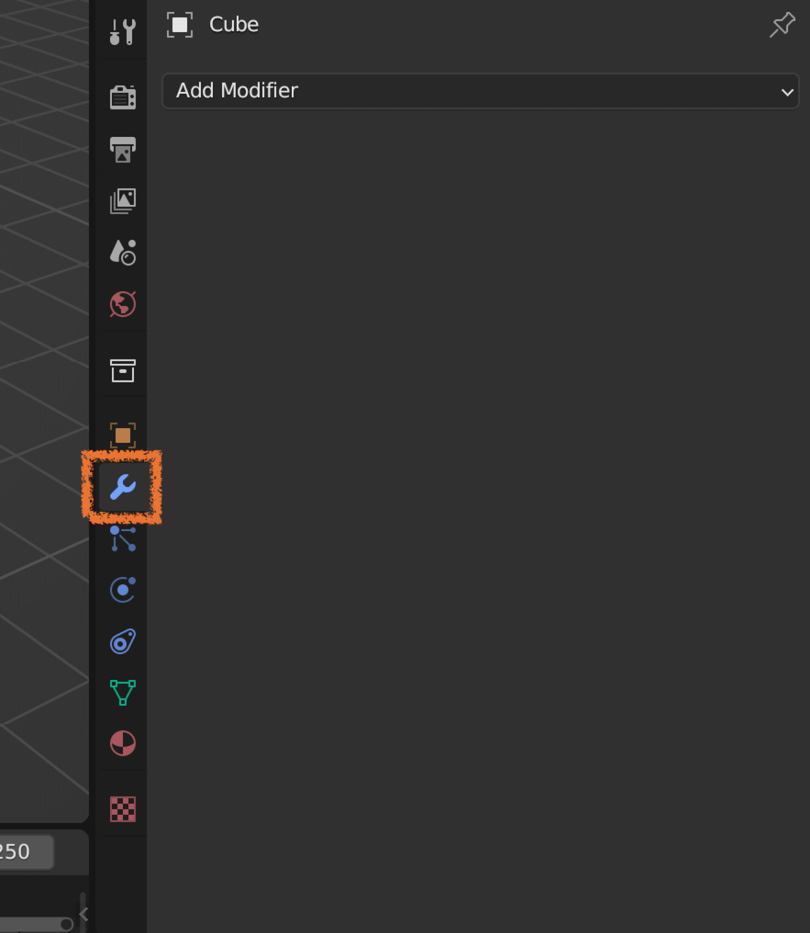This screenshot has width=810, height=933.
Task: Select the World properties globe icon
Action: click(123, 304)
